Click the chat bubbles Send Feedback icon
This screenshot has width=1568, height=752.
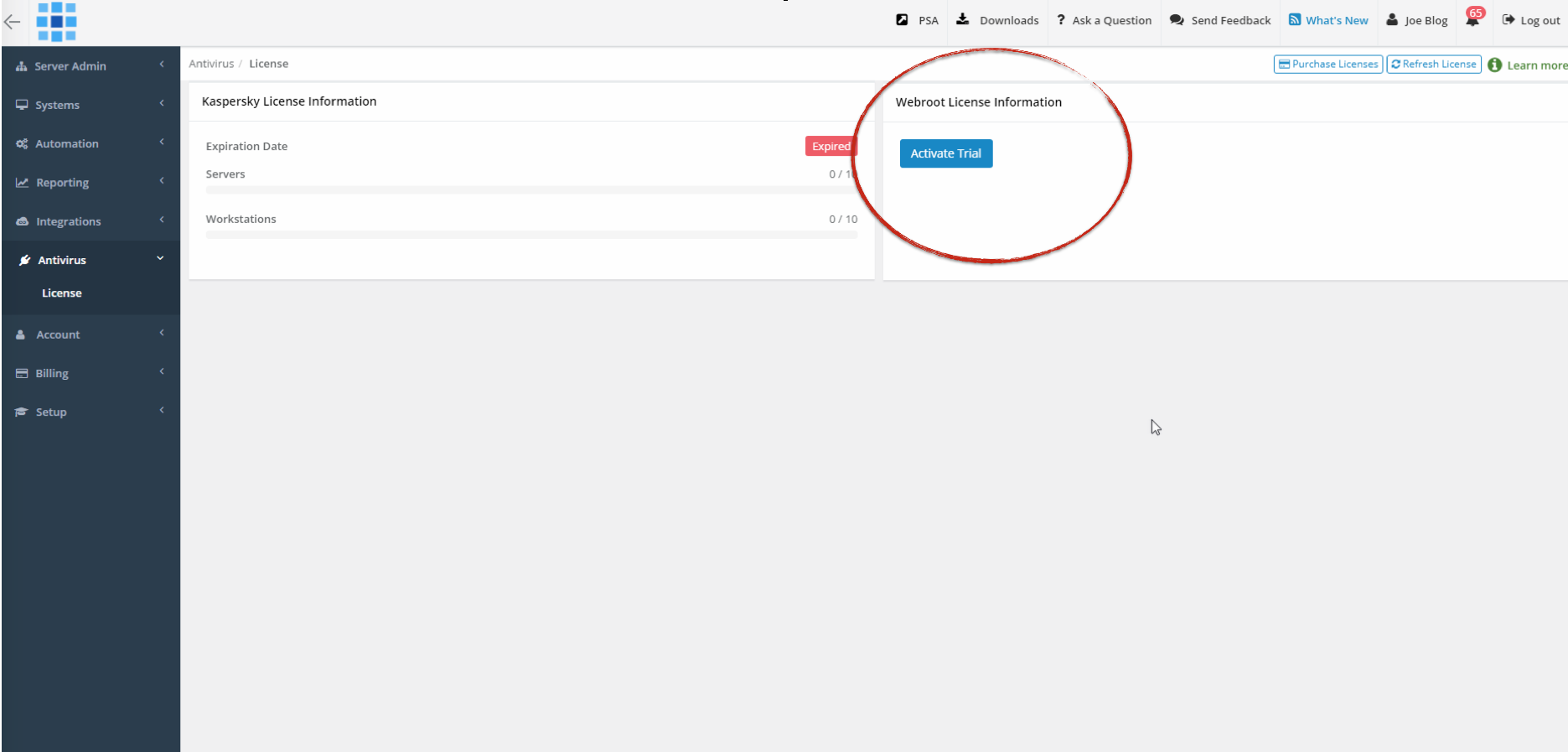pos(1177,20)
